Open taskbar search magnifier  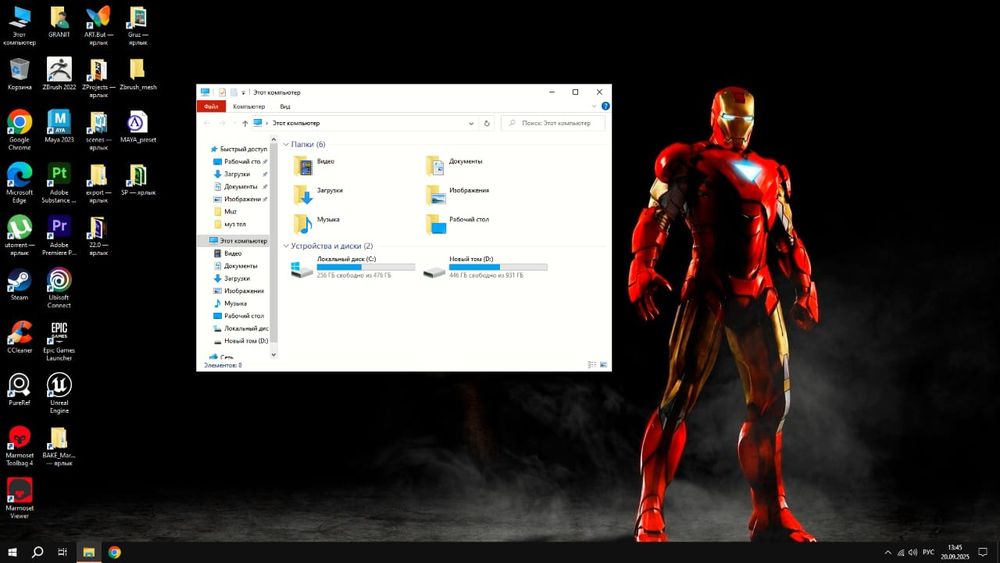pyautogui.click(x=38, y=552)
